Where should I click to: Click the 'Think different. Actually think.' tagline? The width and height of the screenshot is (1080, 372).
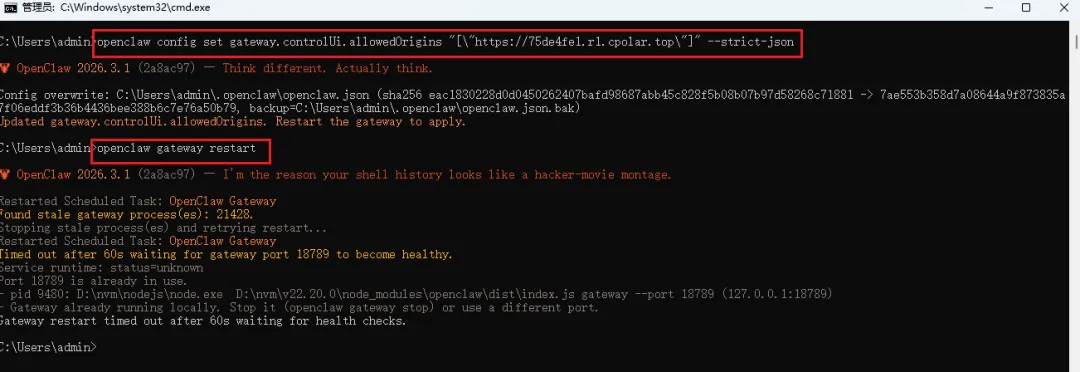click(327, 68)
